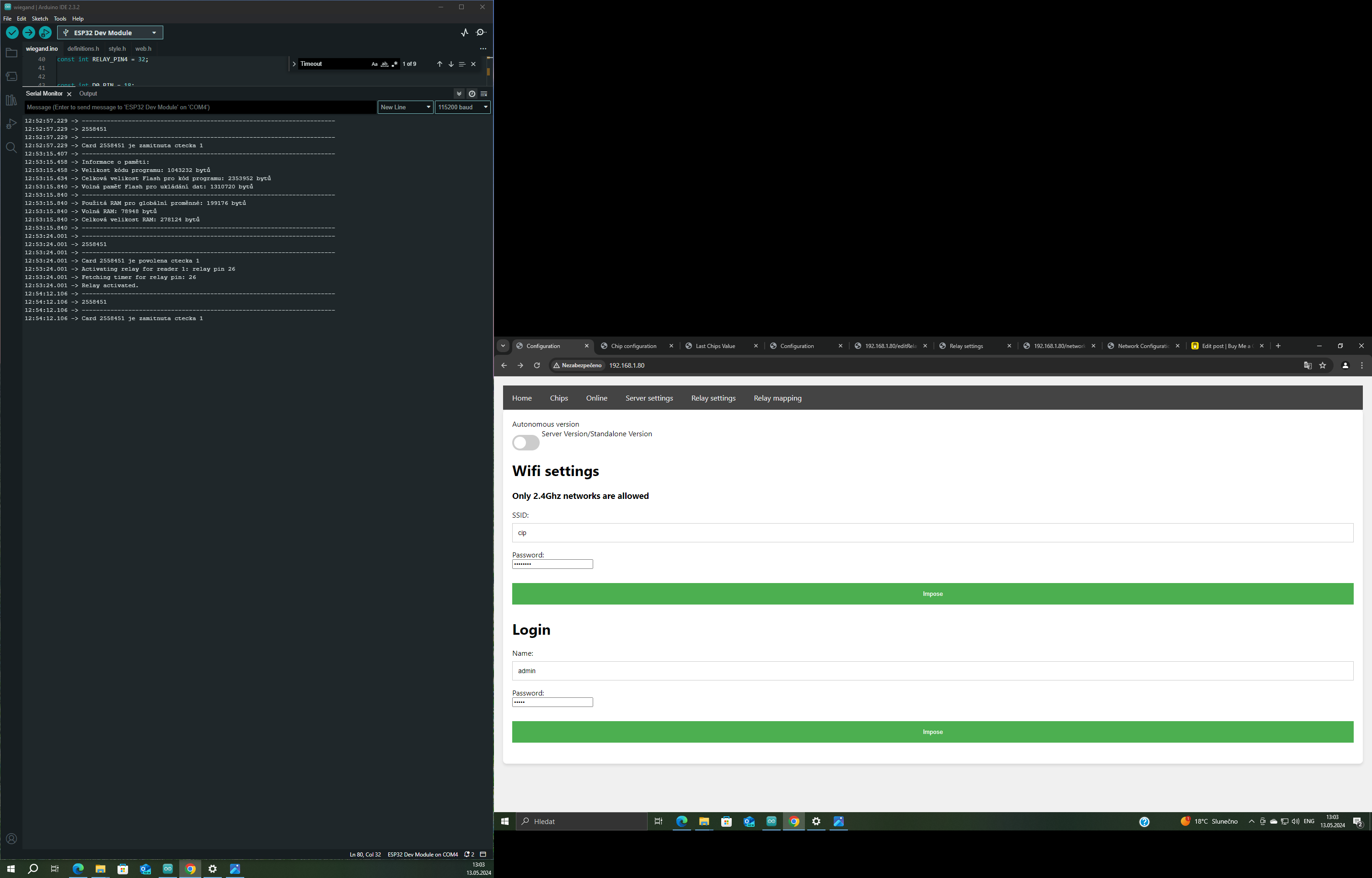This screenshot has height=878, width=1372.
Task: Open the Tools menu
Action: pos(60,19)
